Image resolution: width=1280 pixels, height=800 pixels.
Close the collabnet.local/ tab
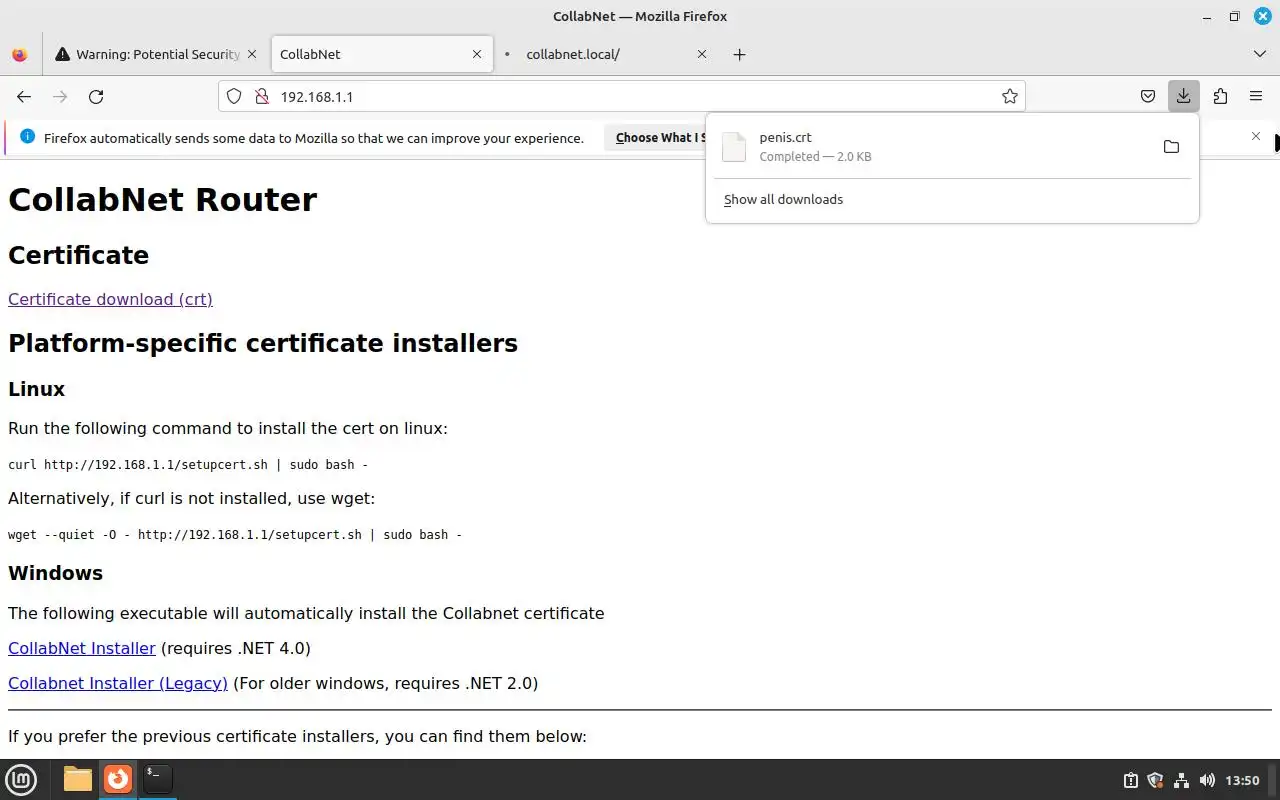[x=702, y=54]
